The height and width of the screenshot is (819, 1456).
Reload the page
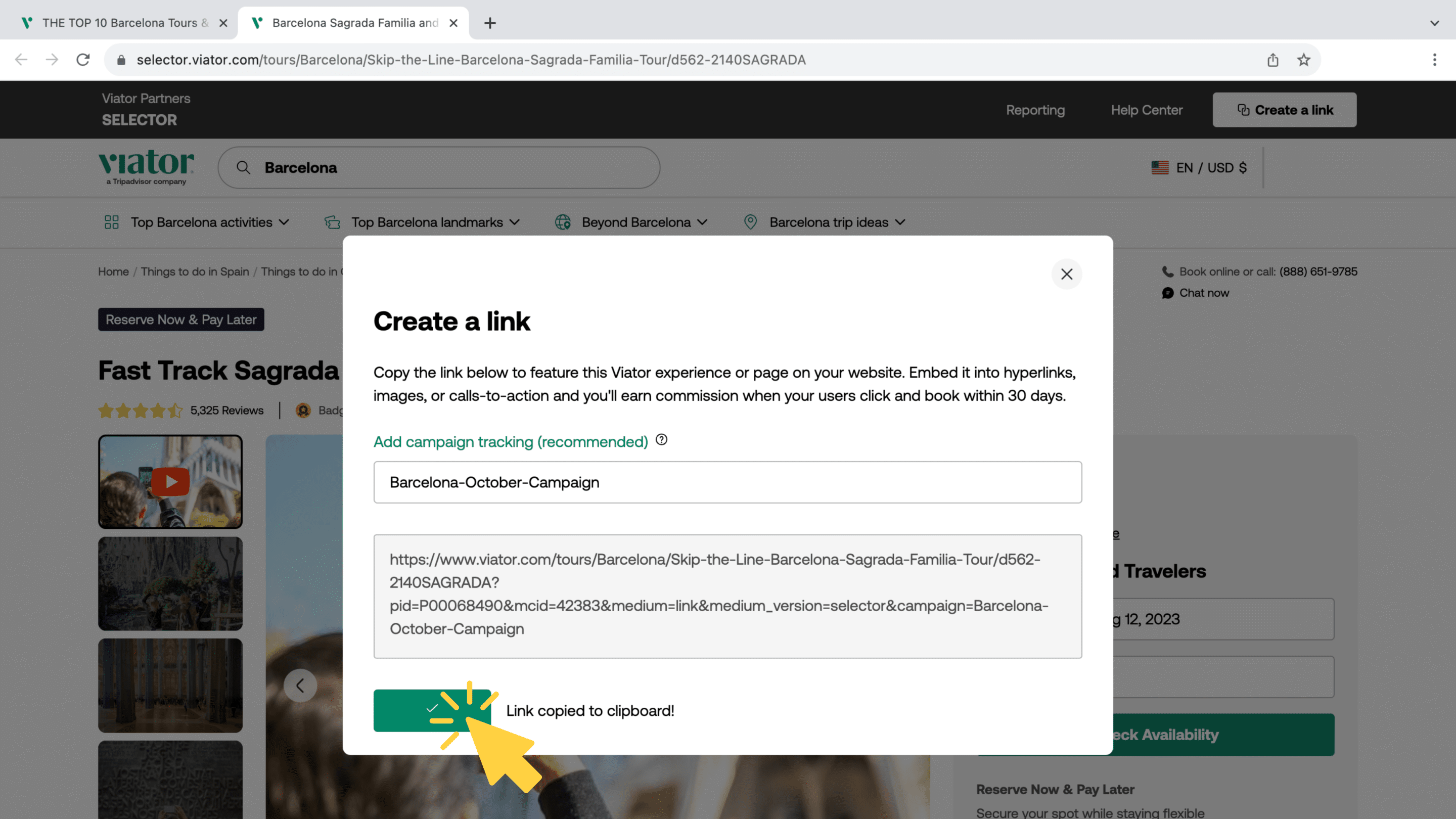83,59
